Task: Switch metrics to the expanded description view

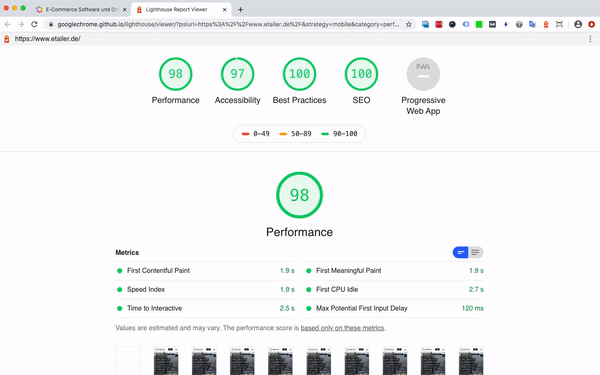Action: click(x=476, y=252)
